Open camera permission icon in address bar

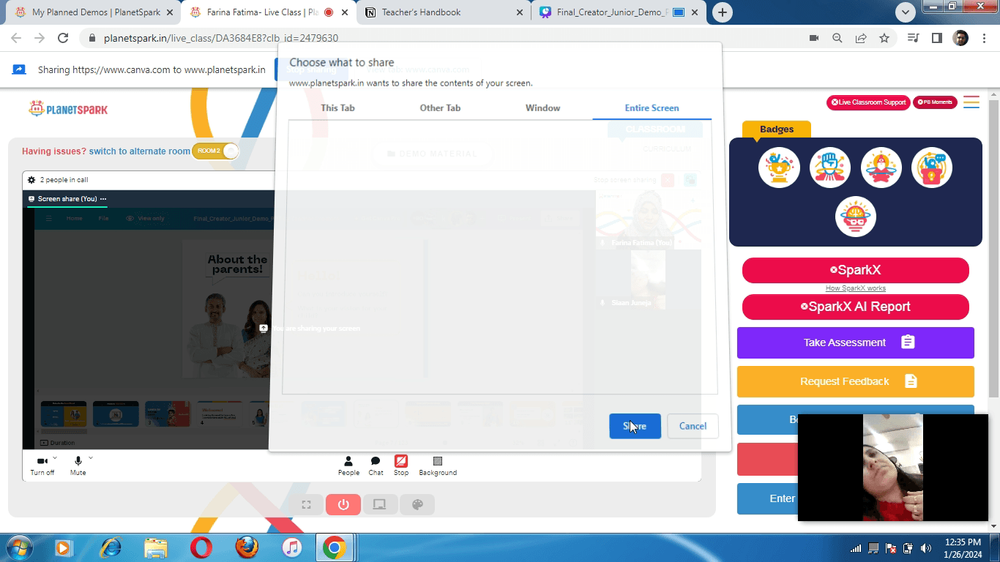pyautogui.click(x=814, y=38)
